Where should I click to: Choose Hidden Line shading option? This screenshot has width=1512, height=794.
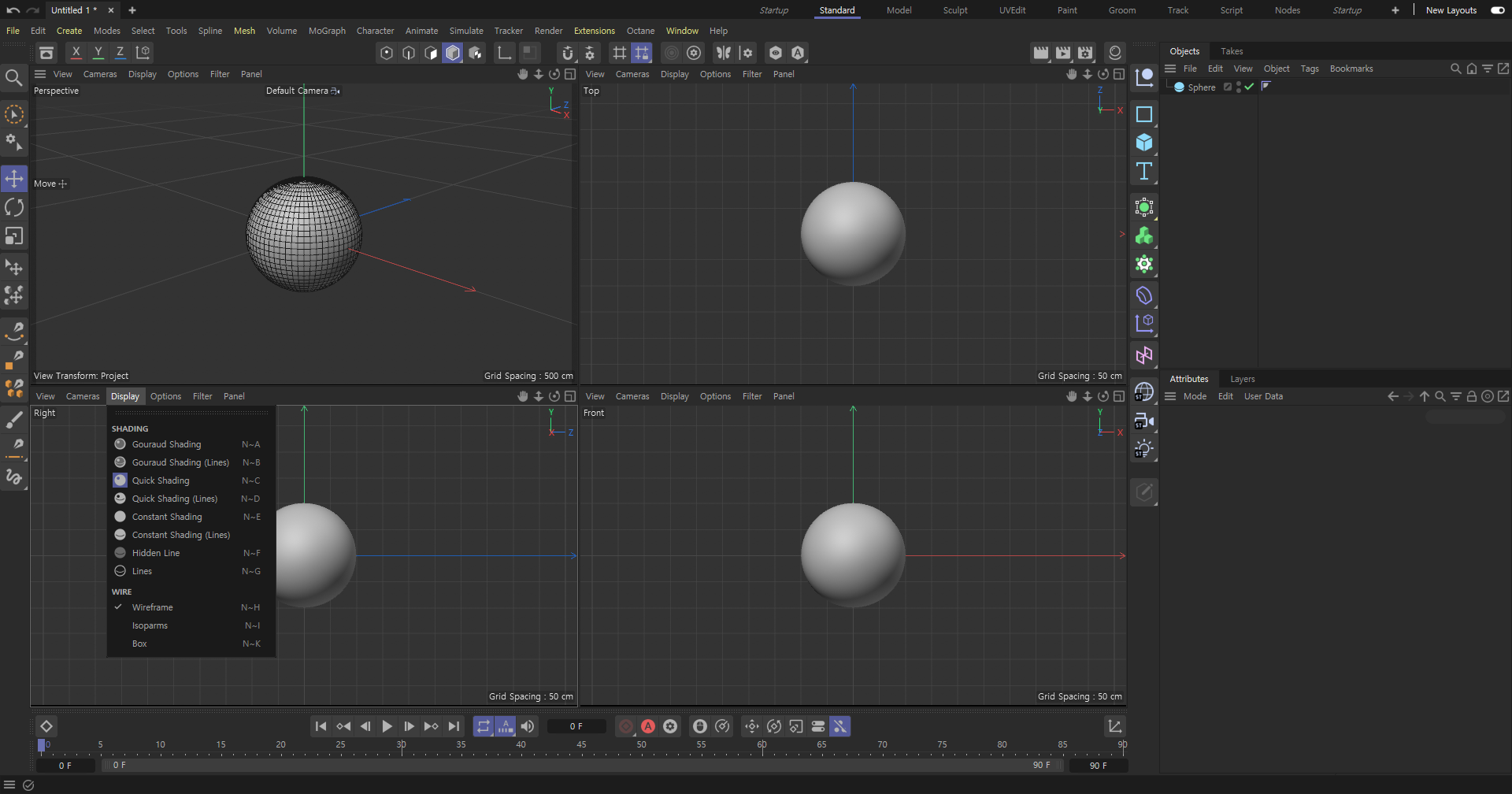(187, 553)
